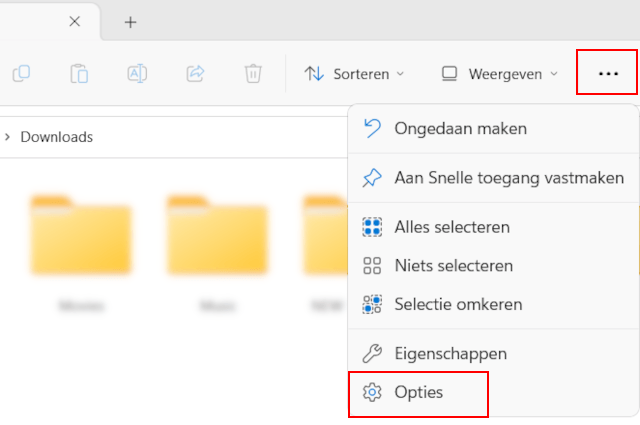Choose Ongedaan maken from the menu
Viewport: 640px width, 425px height.
(x=460, y=128)
